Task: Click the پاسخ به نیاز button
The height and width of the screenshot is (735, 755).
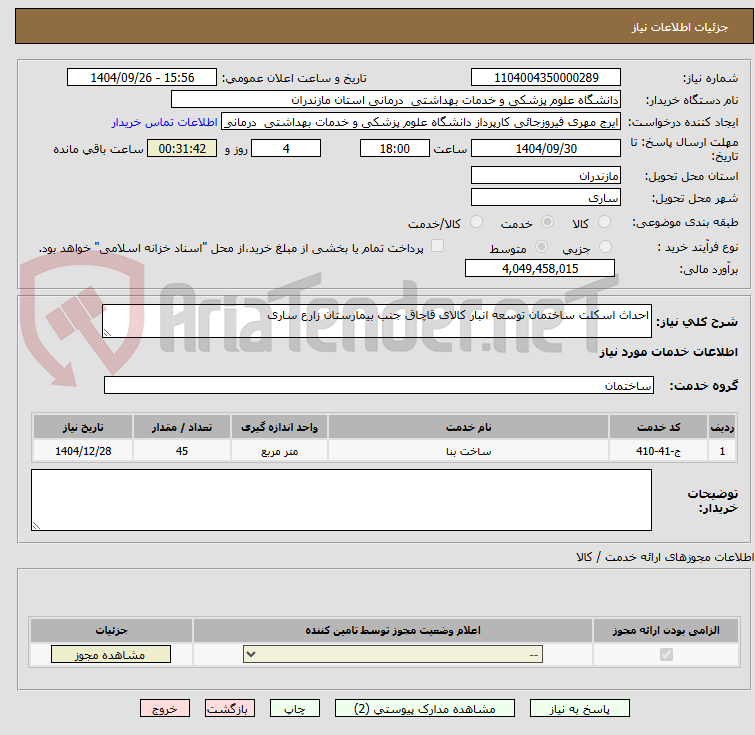Action: point(579,709)
